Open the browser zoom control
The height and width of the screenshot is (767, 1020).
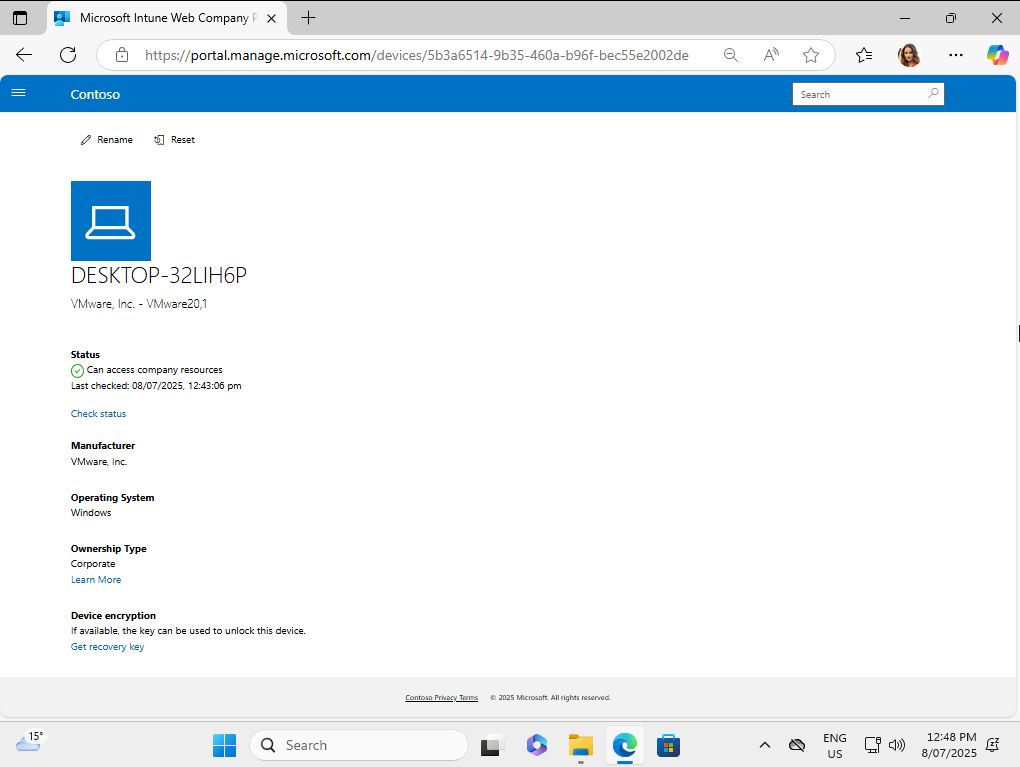[731, 55]
